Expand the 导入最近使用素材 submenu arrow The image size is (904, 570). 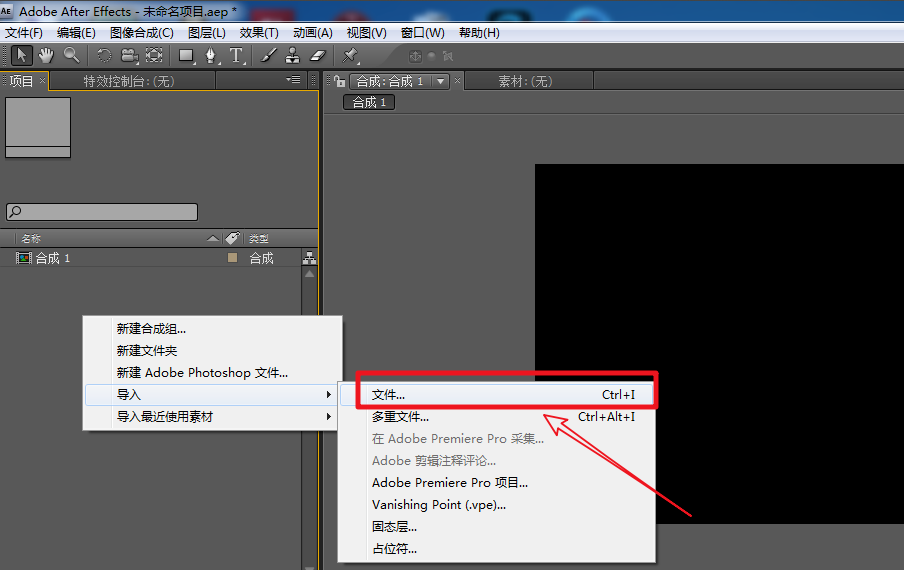328,417
